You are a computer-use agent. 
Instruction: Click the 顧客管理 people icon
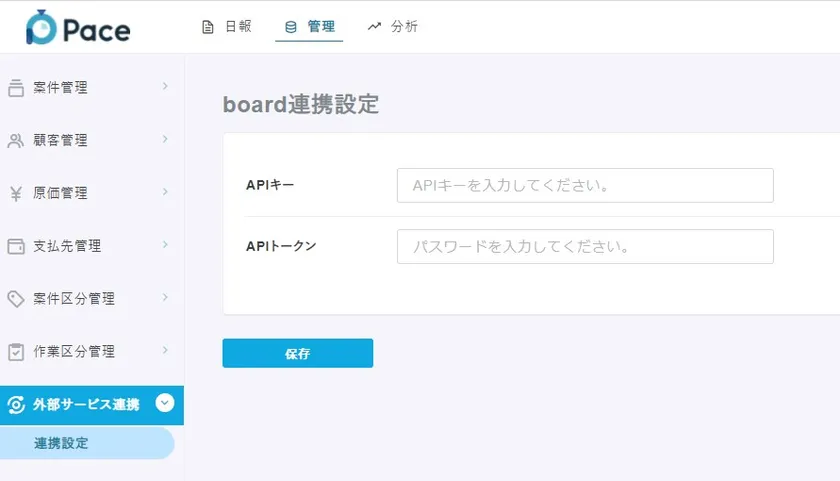coord(16,140)
